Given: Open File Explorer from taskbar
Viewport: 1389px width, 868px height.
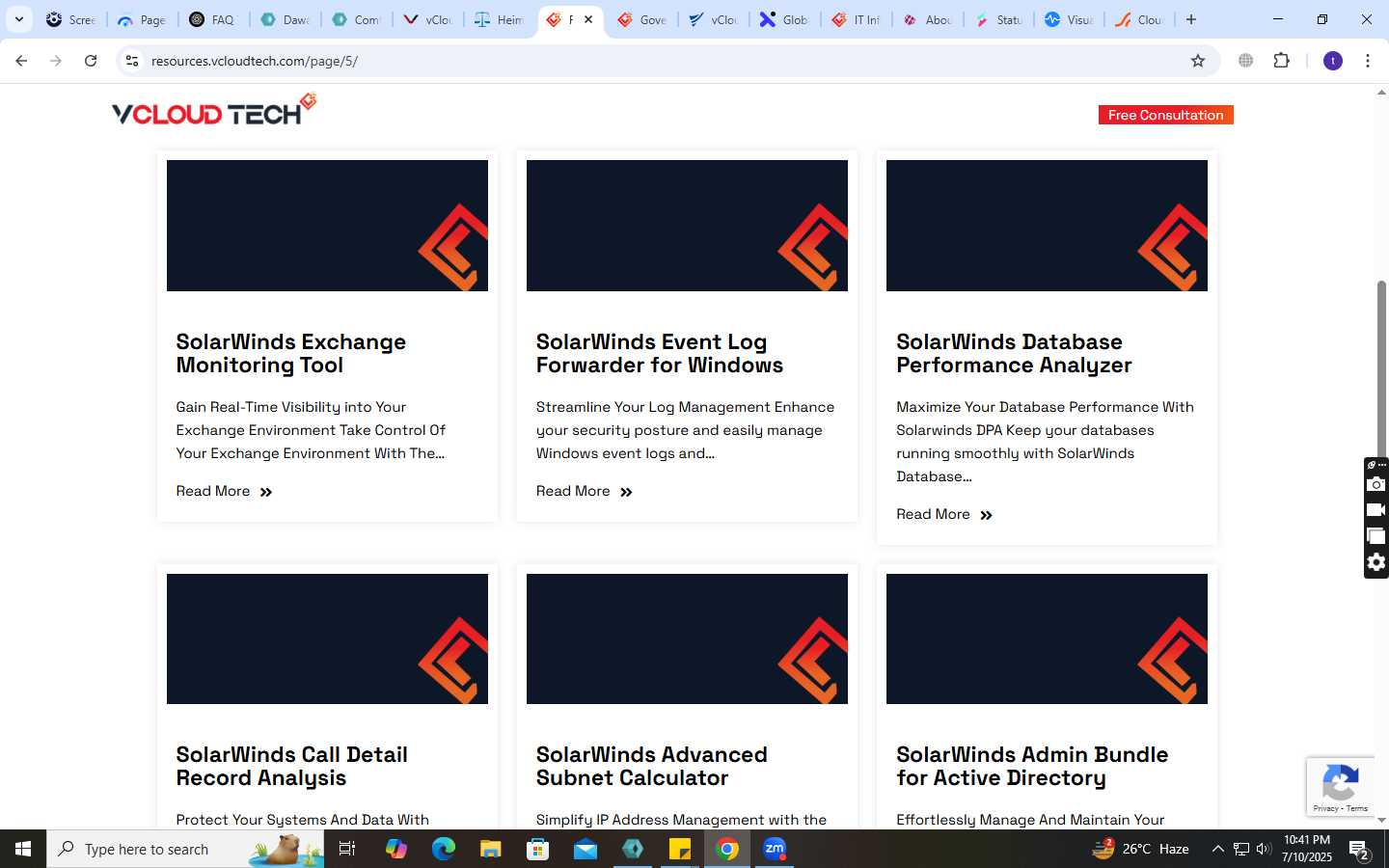Looking at the screenshot, I should pyautogui.click(x=491, y=849).
